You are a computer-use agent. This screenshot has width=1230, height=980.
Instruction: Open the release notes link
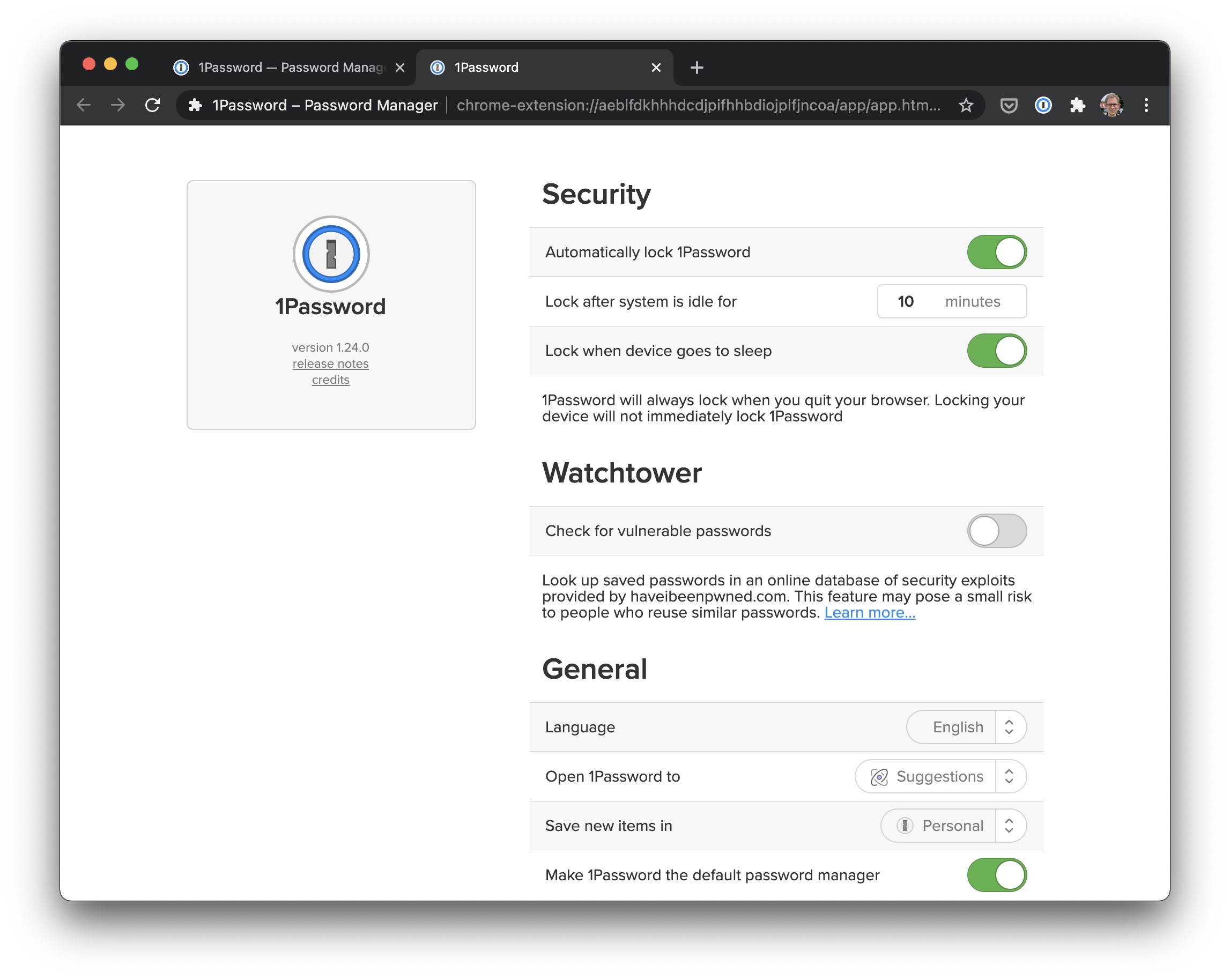point(330,363)
